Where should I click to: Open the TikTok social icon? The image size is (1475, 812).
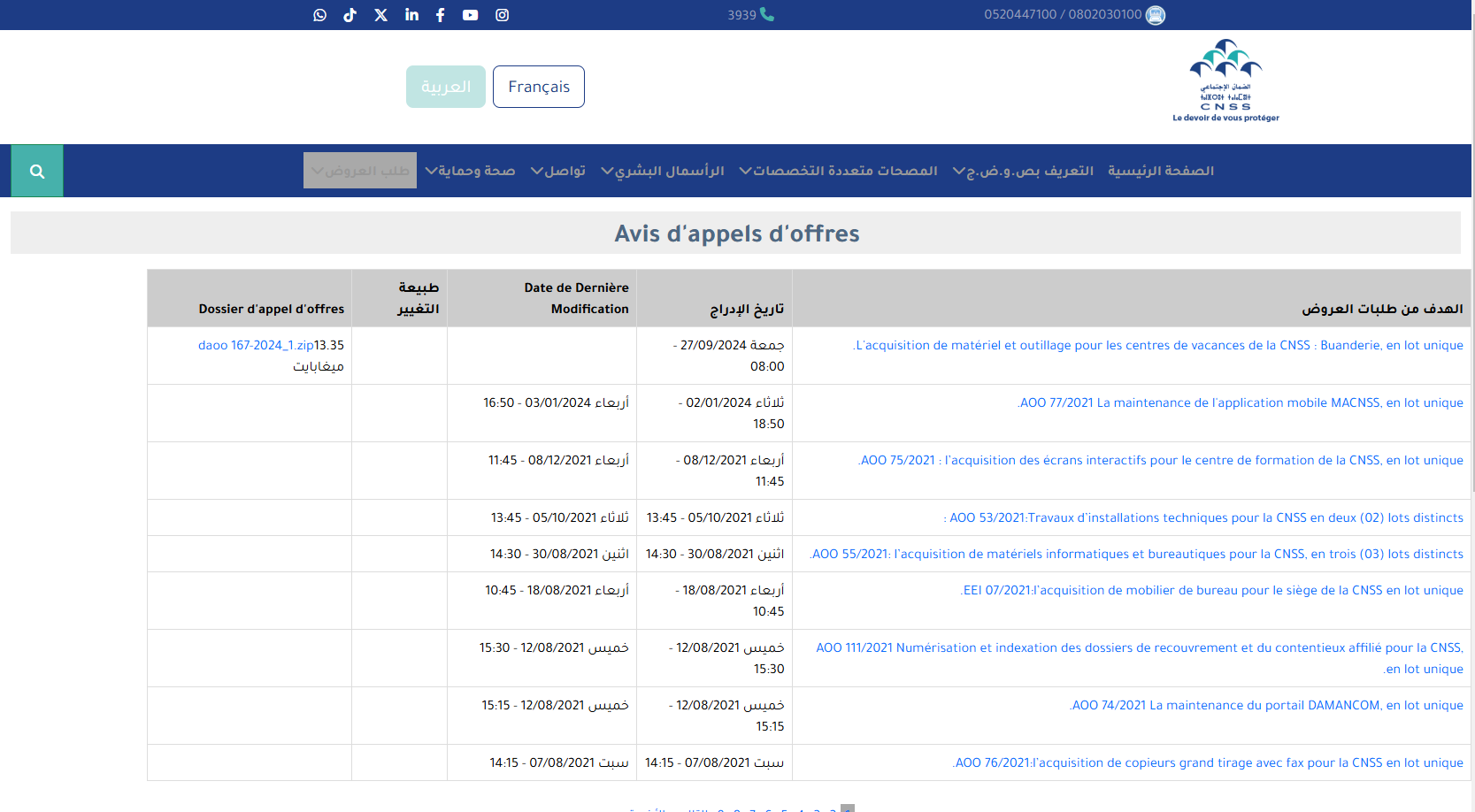point(350,15)
